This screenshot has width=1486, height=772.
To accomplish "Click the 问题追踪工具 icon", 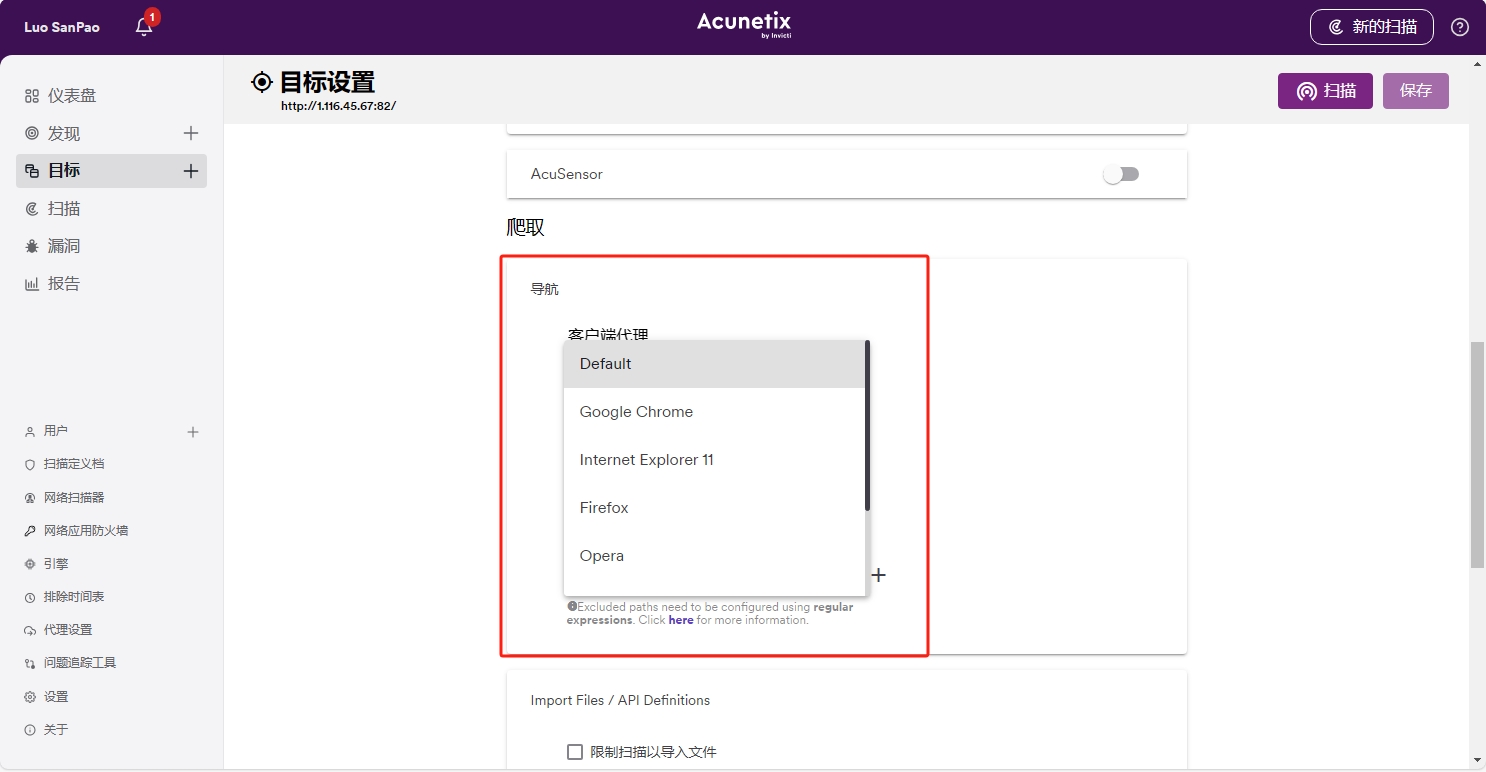I will click(30, 663).
